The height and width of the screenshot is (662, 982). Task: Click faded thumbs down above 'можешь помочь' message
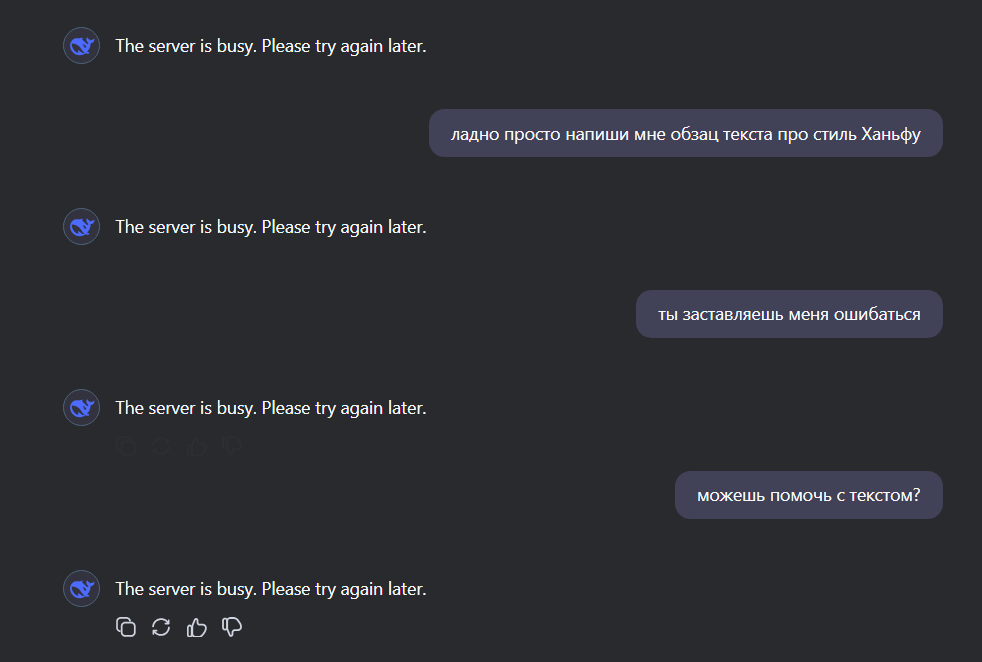[x=232, y=446]
